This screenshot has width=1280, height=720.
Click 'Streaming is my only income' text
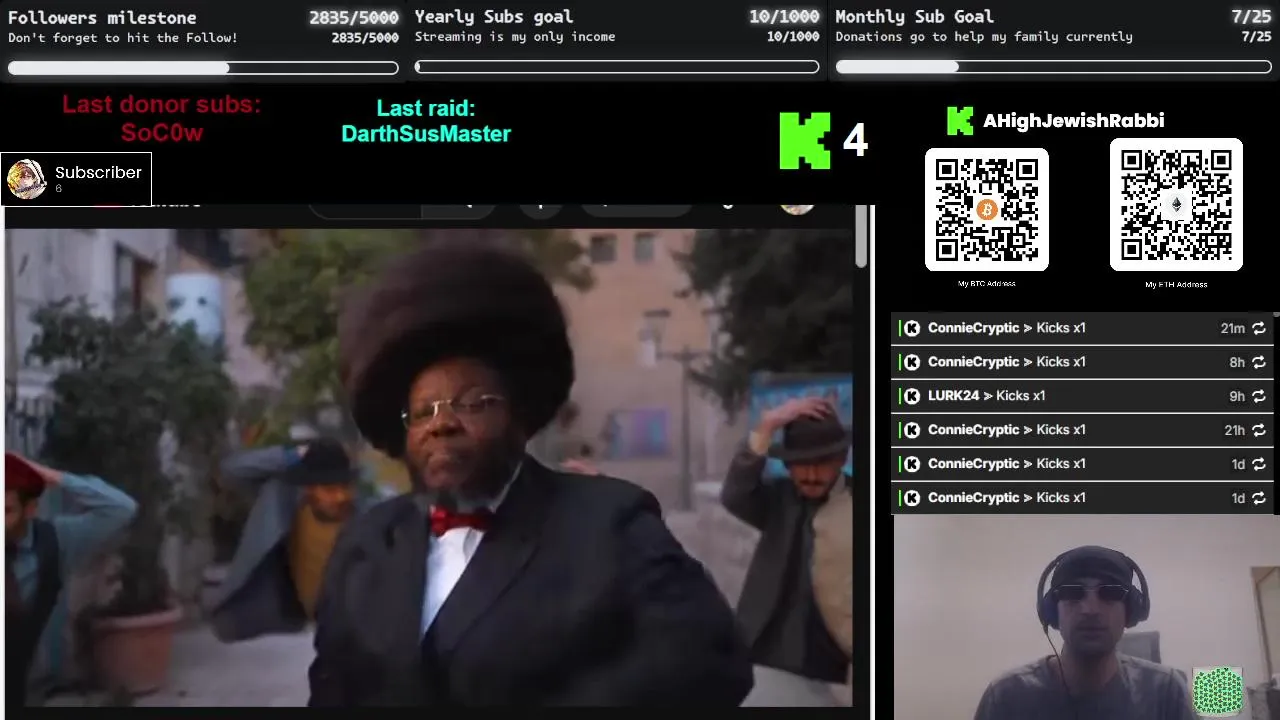(515, 37)
